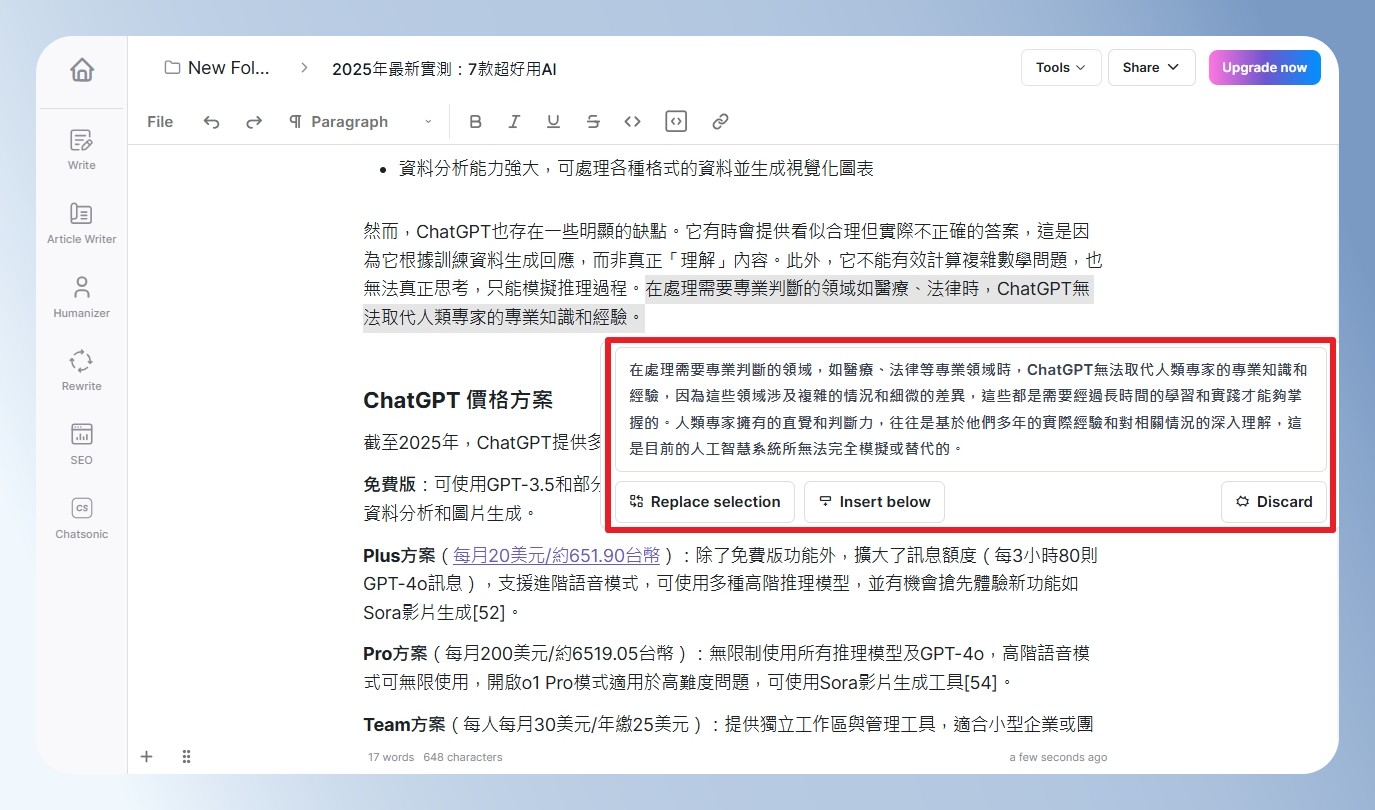Toggle bold formatting
This screenshot has height=810, width=1375.
[x=476, y=122]
